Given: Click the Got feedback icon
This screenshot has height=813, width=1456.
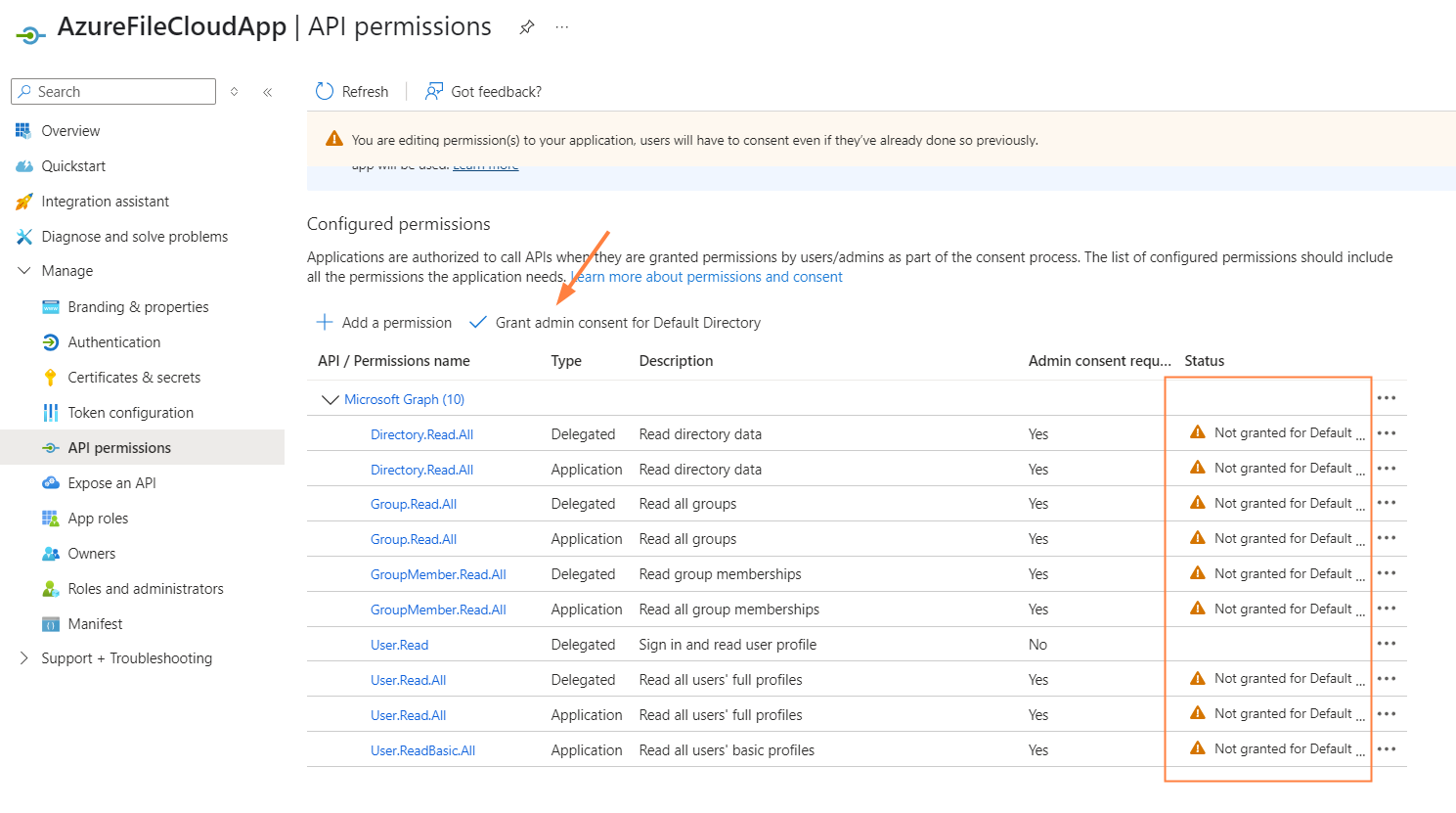Looking at the screenshot, I should click(434, 92).
